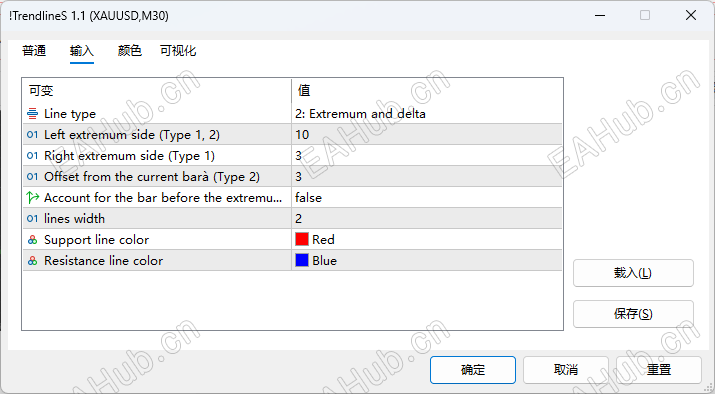Screen dimensions: 715x394
Task: Click the 保存(S) save button
Action: 633,314
